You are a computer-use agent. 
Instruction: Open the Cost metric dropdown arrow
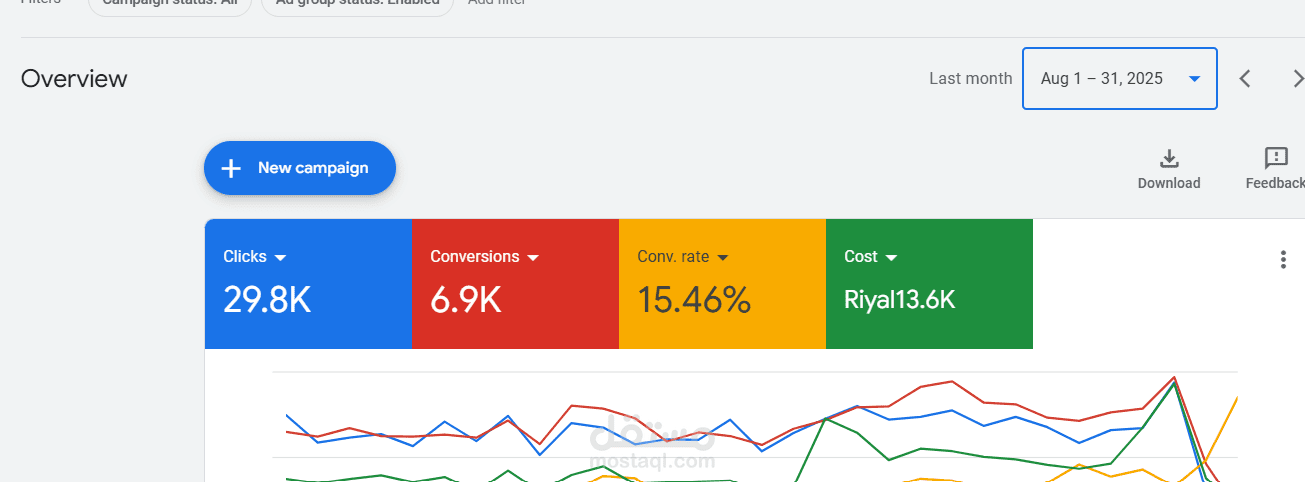[891, 258]
